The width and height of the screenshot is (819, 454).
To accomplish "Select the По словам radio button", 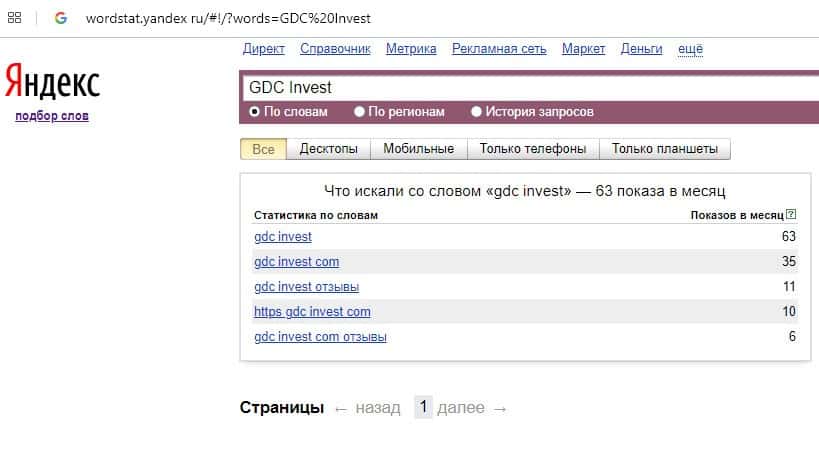I will coord(255,112).
